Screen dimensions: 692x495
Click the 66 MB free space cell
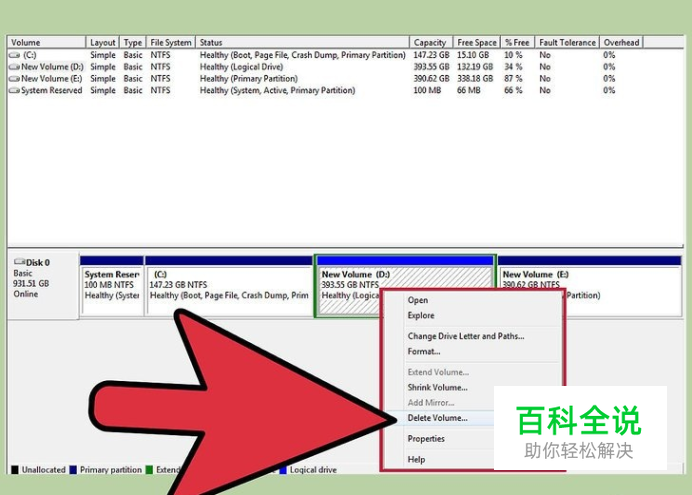pos(467,90)
